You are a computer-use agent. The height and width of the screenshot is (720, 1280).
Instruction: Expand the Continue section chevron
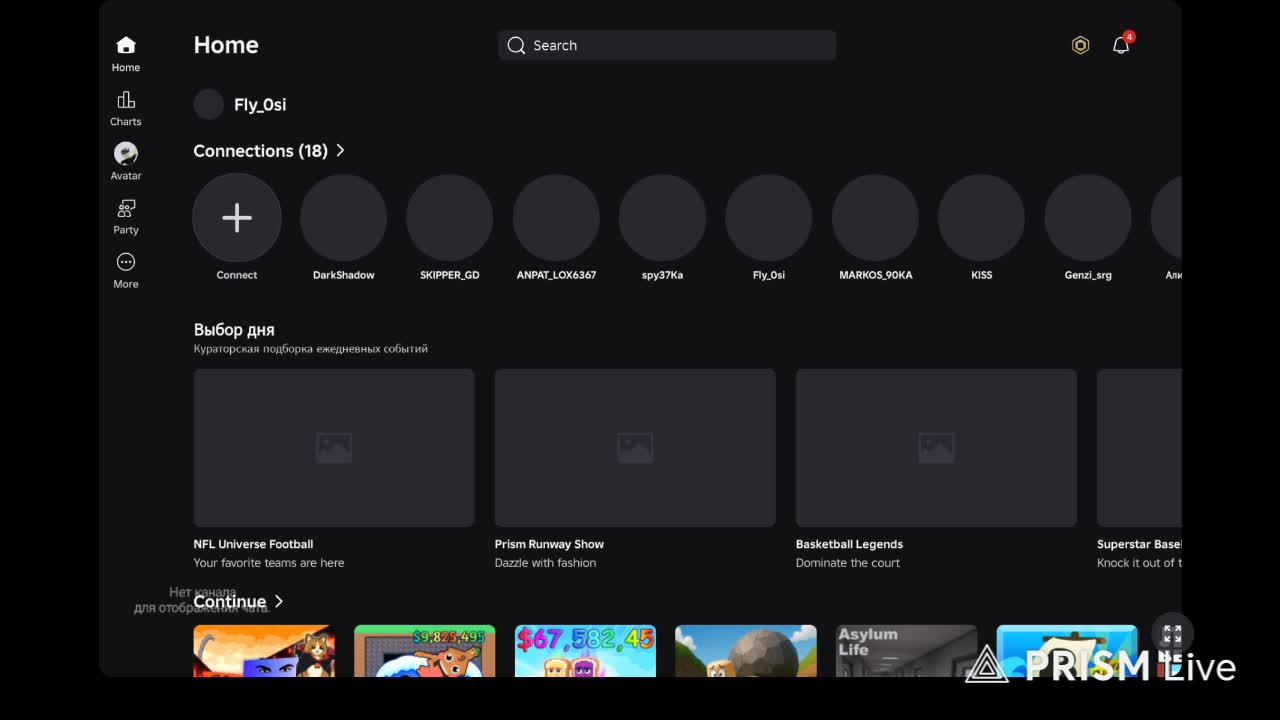(x=279, y=601)
